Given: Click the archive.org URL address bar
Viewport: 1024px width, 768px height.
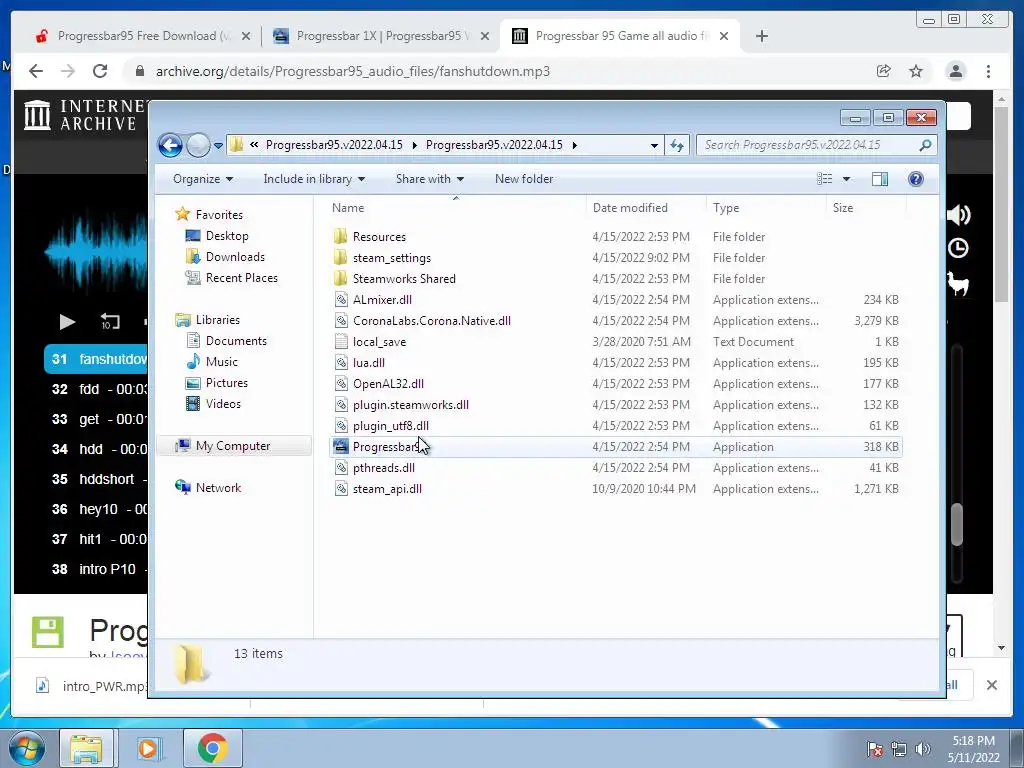Looking at the screenshot, I should 353,71.
